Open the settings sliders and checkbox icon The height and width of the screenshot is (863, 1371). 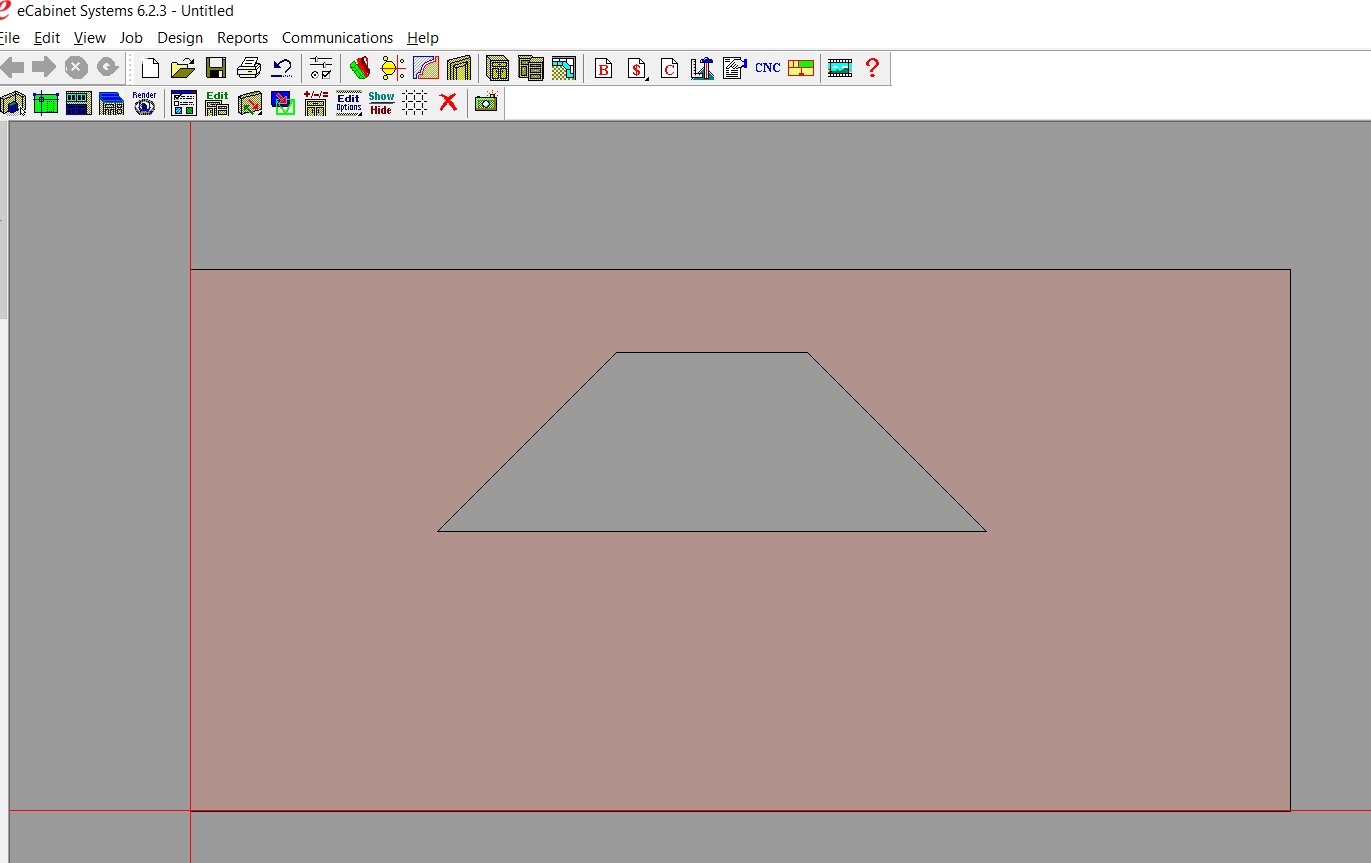pos(320,68)
